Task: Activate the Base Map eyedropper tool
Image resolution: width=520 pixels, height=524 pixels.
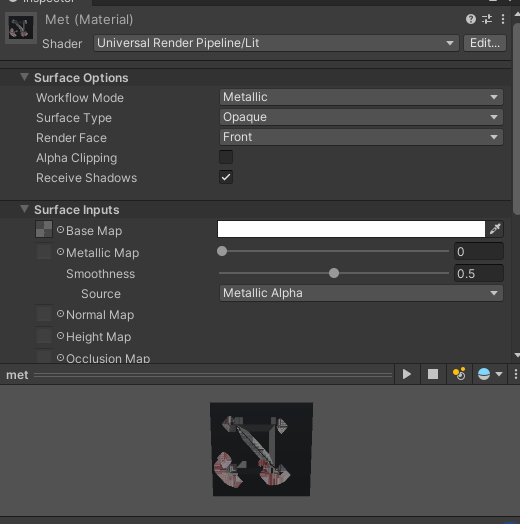Action: pos(495,229)
